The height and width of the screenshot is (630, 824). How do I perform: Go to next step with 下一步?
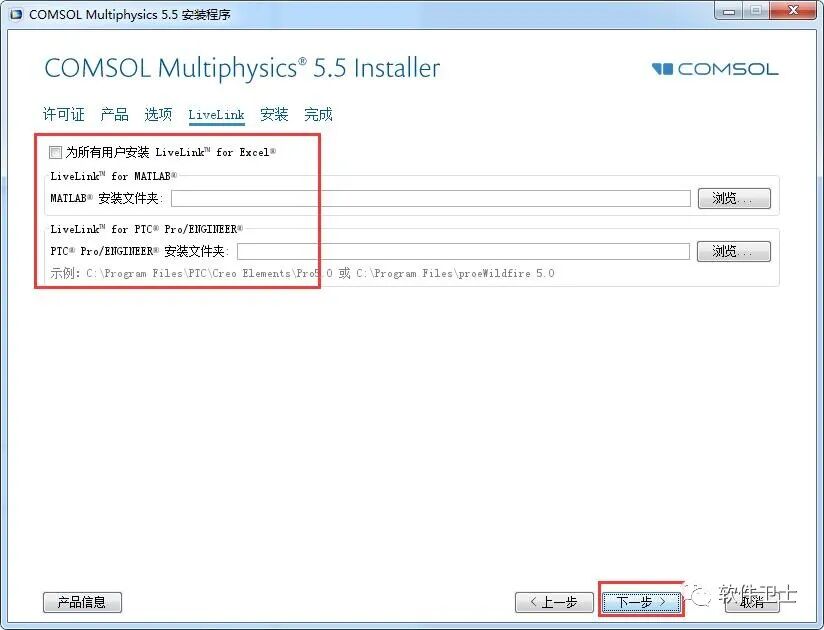641,602
